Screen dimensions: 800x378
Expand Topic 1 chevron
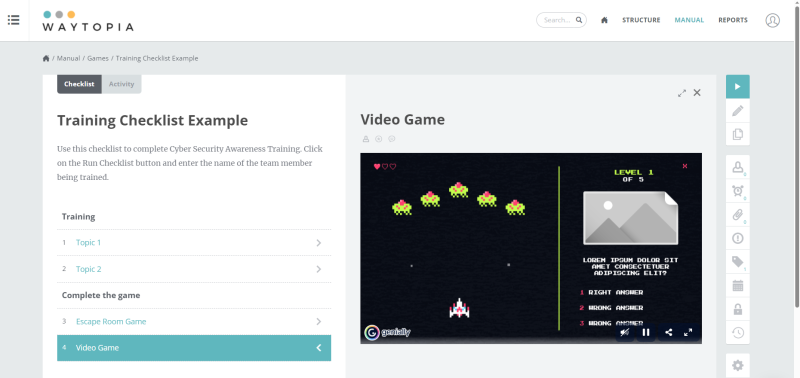(x=318, y=243)
